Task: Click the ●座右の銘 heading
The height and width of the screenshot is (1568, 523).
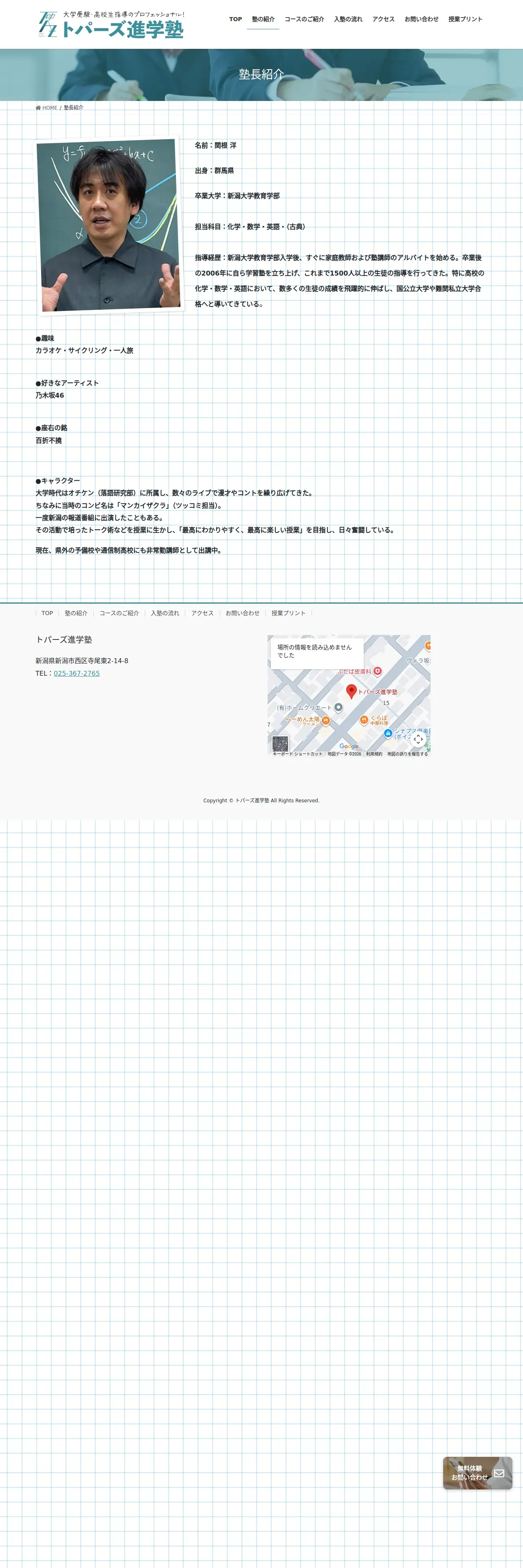Action: (x=51, y=428)
